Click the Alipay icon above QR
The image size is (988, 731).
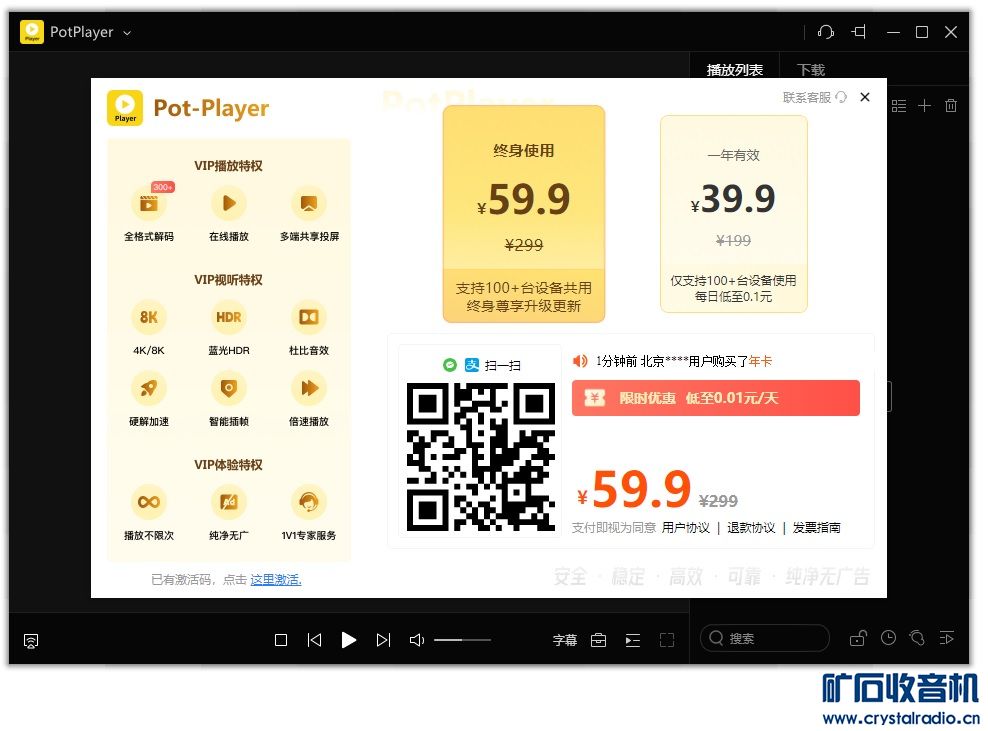click(x=472, y=365)
